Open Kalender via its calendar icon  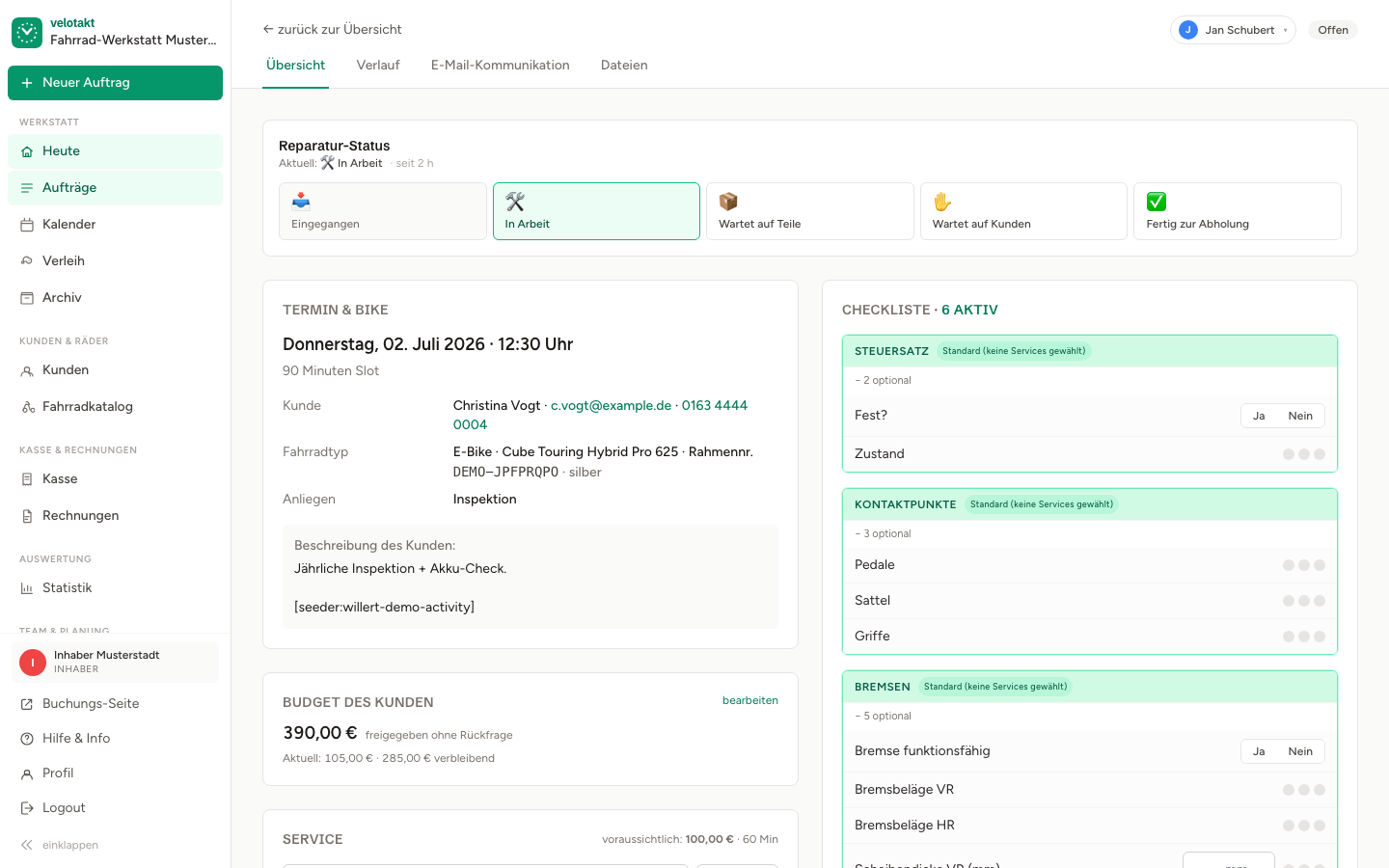point(27,225)
